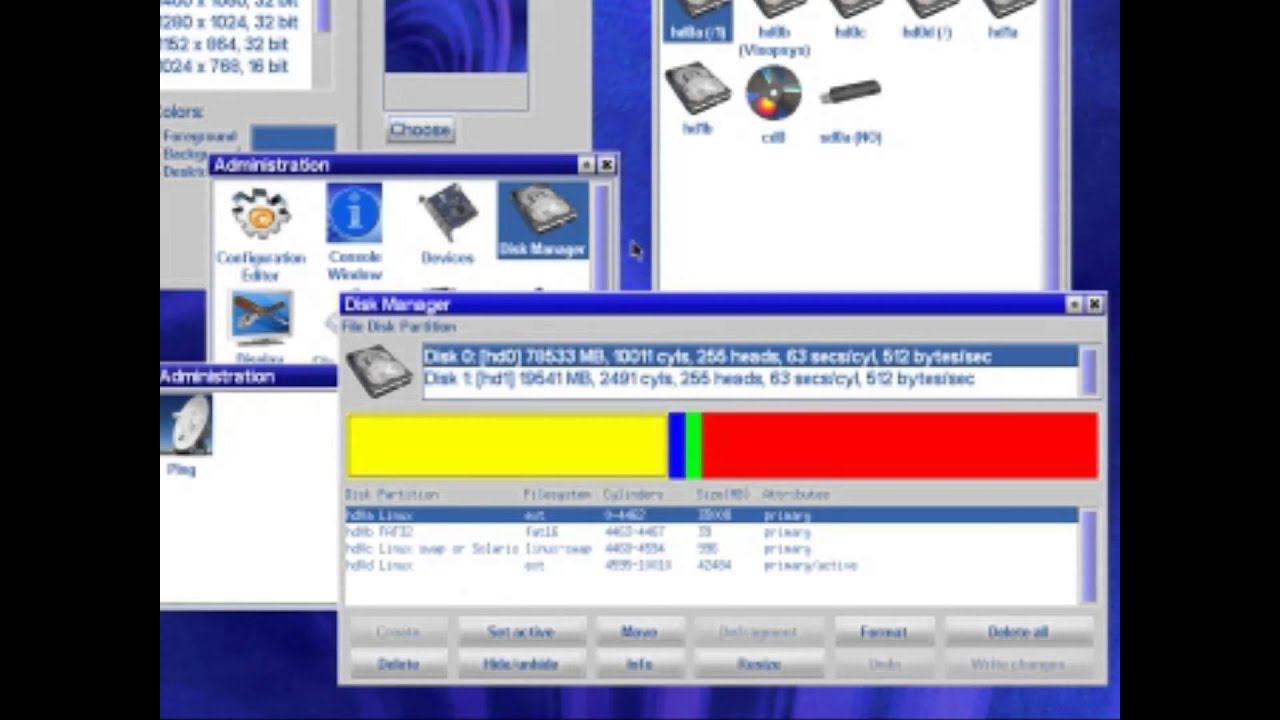Viewport: 1280px width, 720px height.
Task: Click the partition list scrollbar
Action: 1088,555
